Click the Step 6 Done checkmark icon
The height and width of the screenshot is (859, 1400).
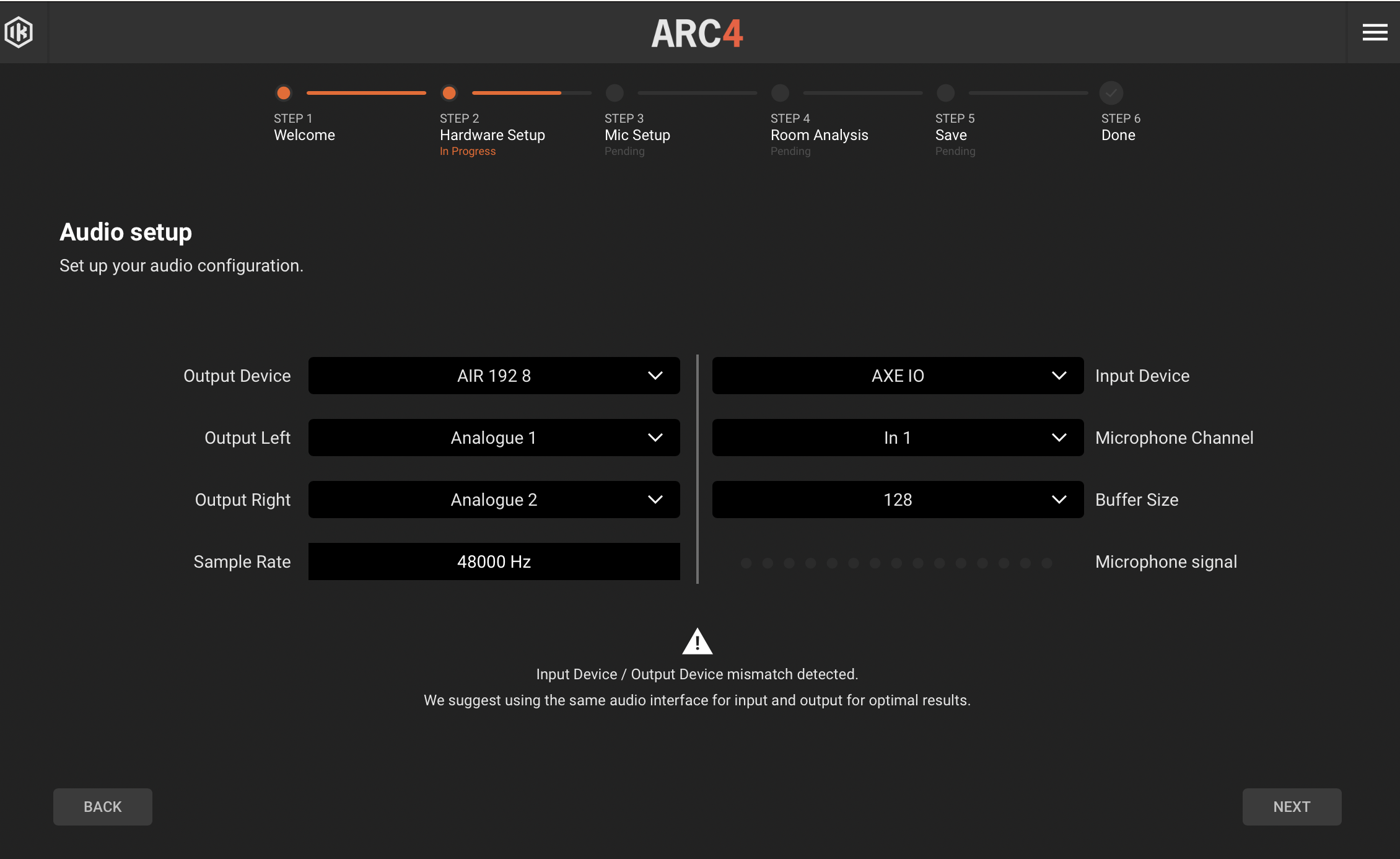[x=1111, y=93]
